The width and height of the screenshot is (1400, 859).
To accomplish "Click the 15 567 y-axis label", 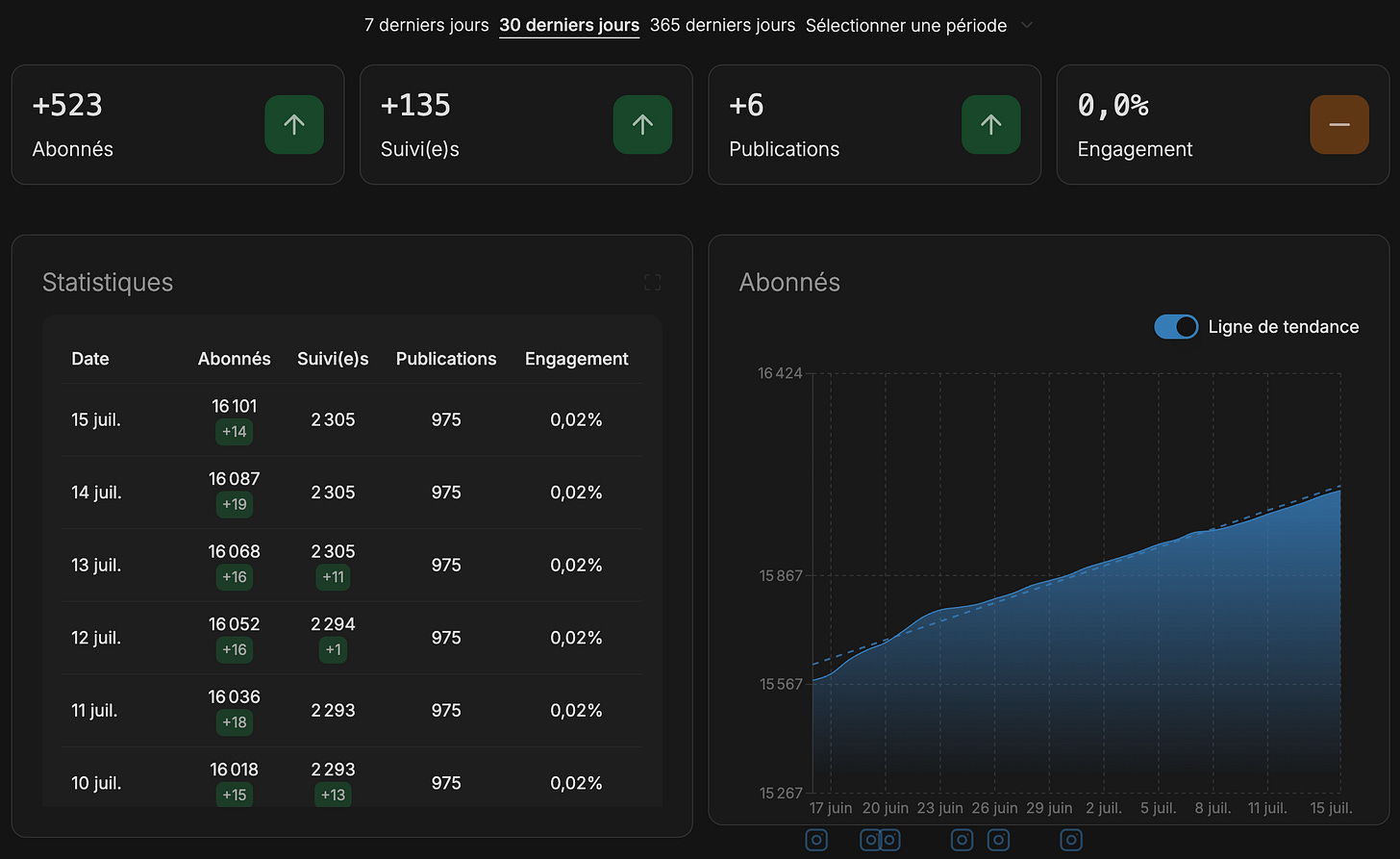I will 781,685.
